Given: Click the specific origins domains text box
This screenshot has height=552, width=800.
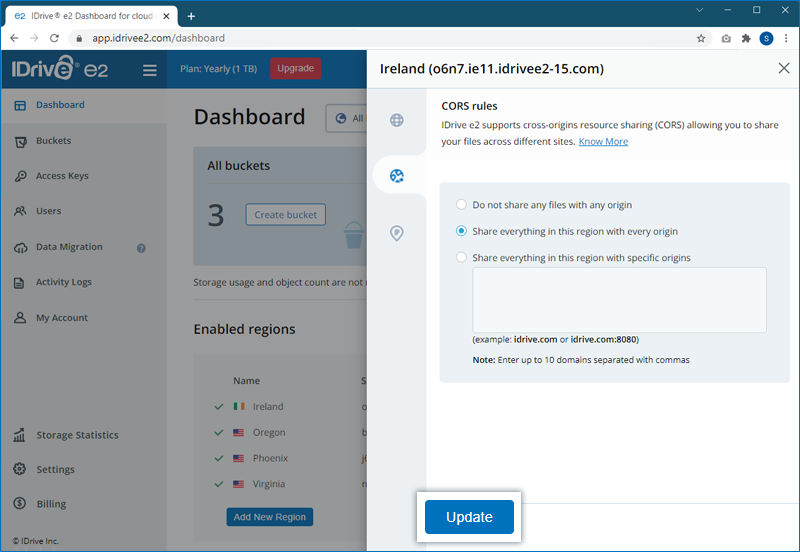Looking at the screenshot, I should click(x=619, y=300).
